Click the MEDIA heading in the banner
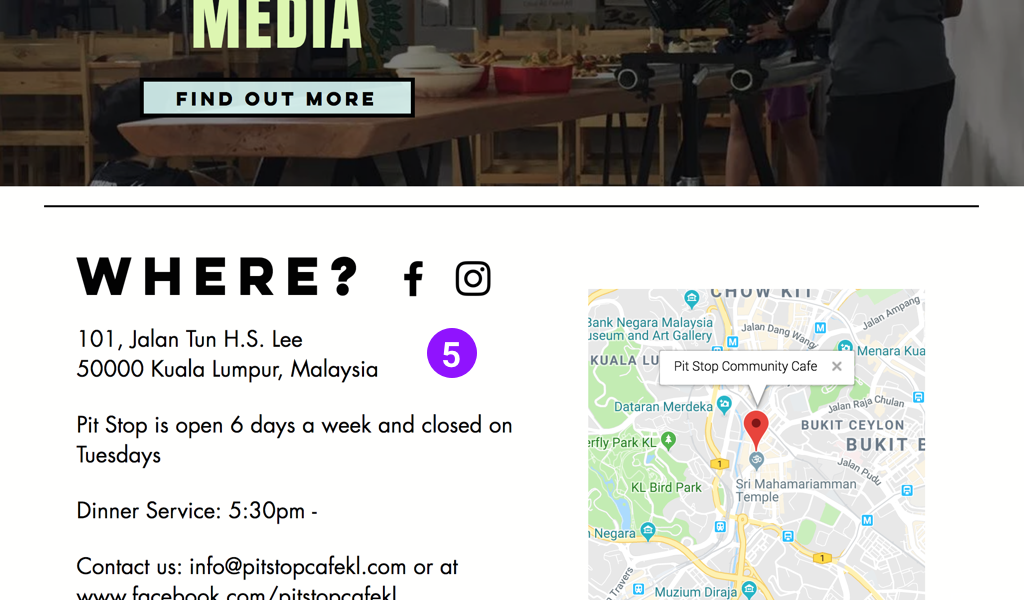Screen dimensions: 1024x600 pyautogui.click(x=277, y=24)
